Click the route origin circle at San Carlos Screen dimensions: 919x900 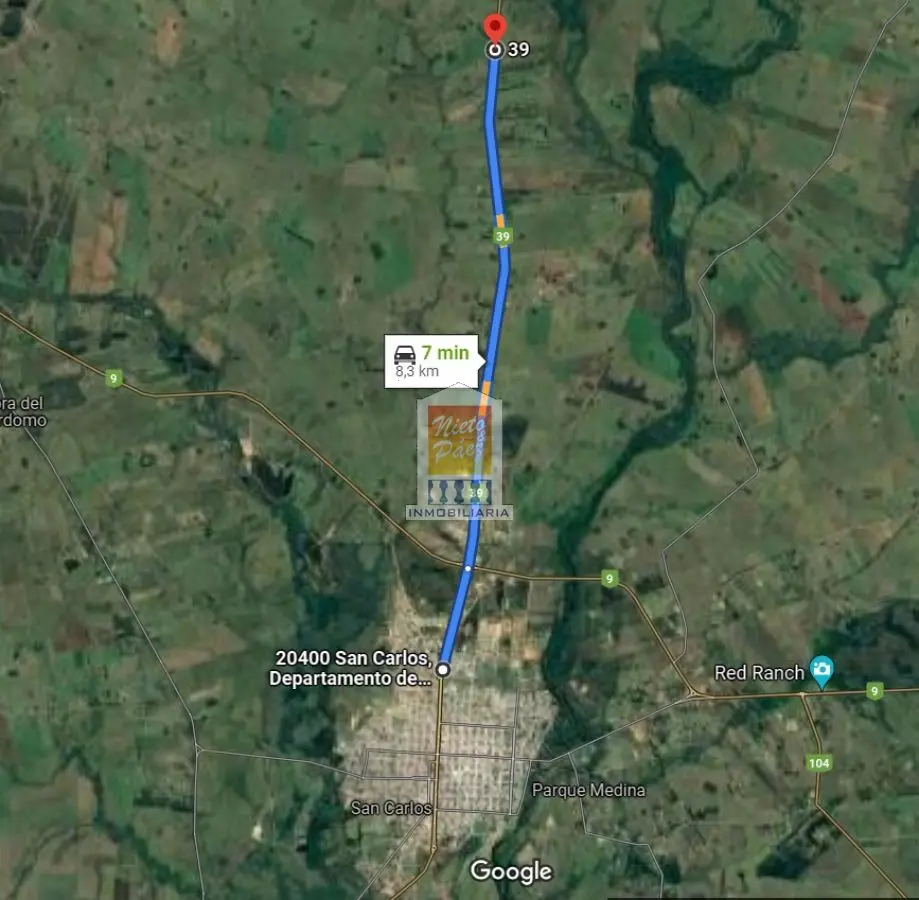pyautogui.click(x=444, y=669)
